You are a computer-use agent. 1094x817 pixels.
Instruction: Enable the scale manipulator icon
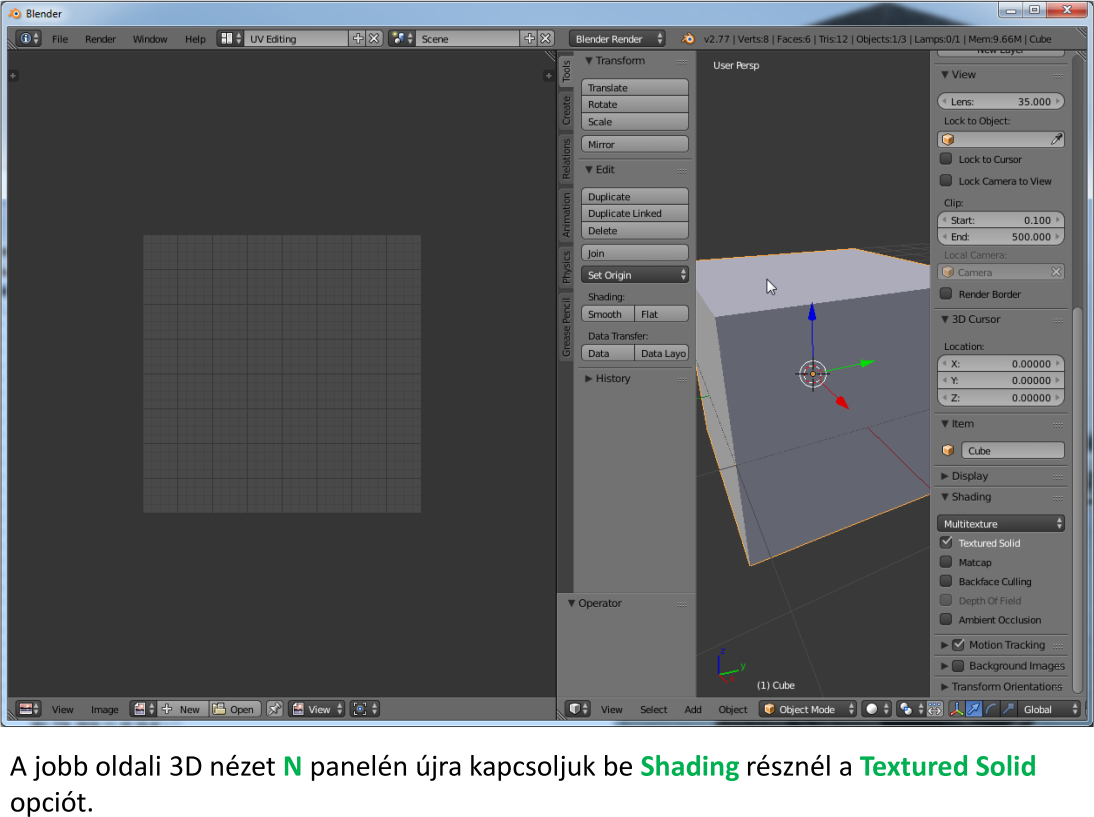[x=1008, y=709]
